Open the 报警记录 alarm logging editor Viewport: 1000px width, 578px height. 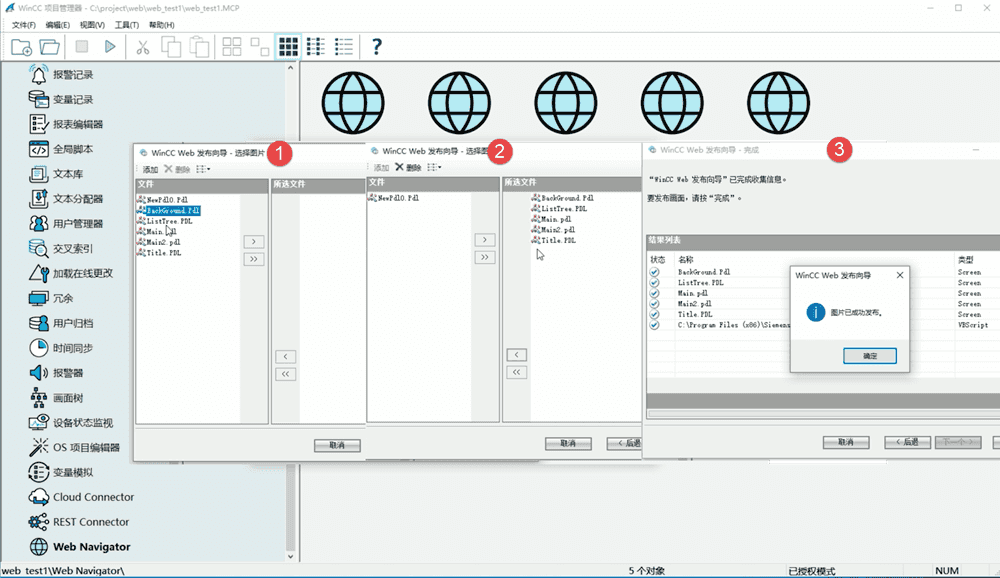click(x=73, y=75)
